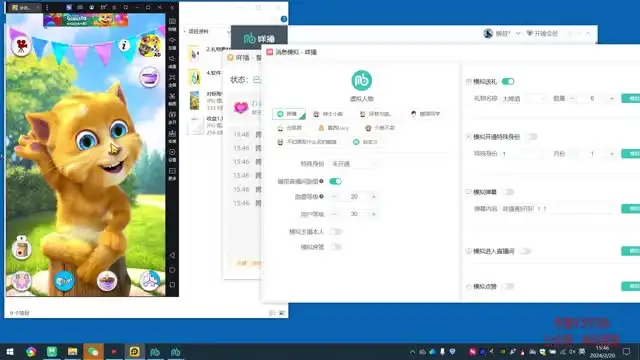Select the third virtual character in first row
The image size is (640, 360).
(375, 114)
